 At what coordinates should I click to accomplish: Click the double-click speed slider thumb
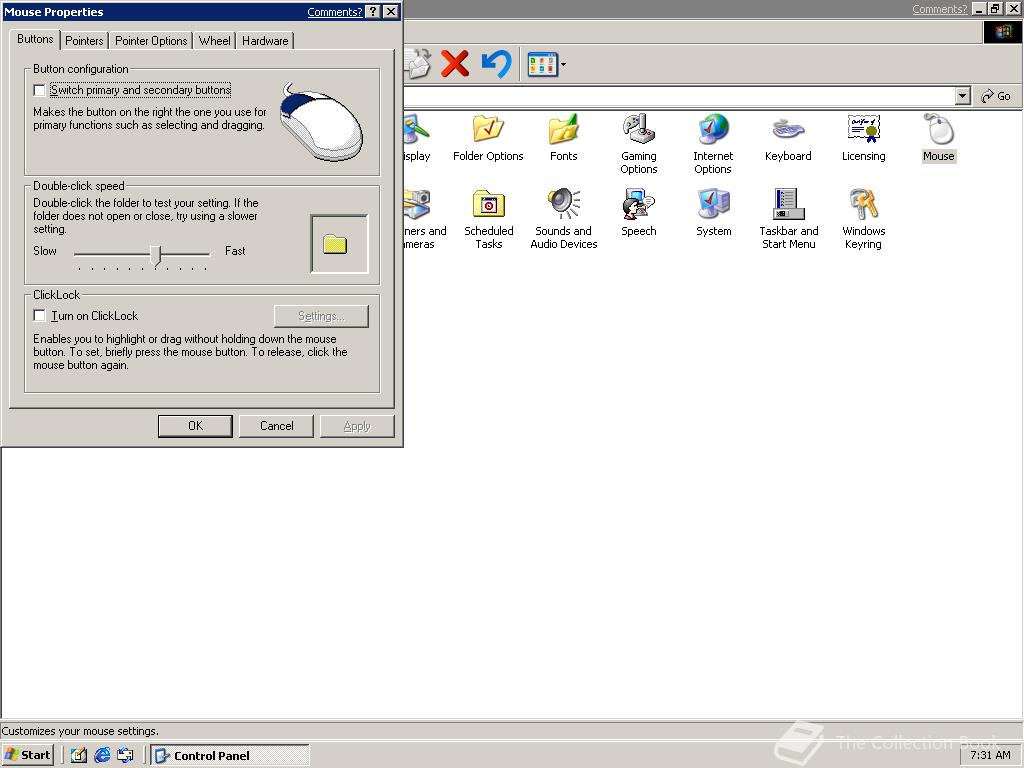click(x=155, y=255)
